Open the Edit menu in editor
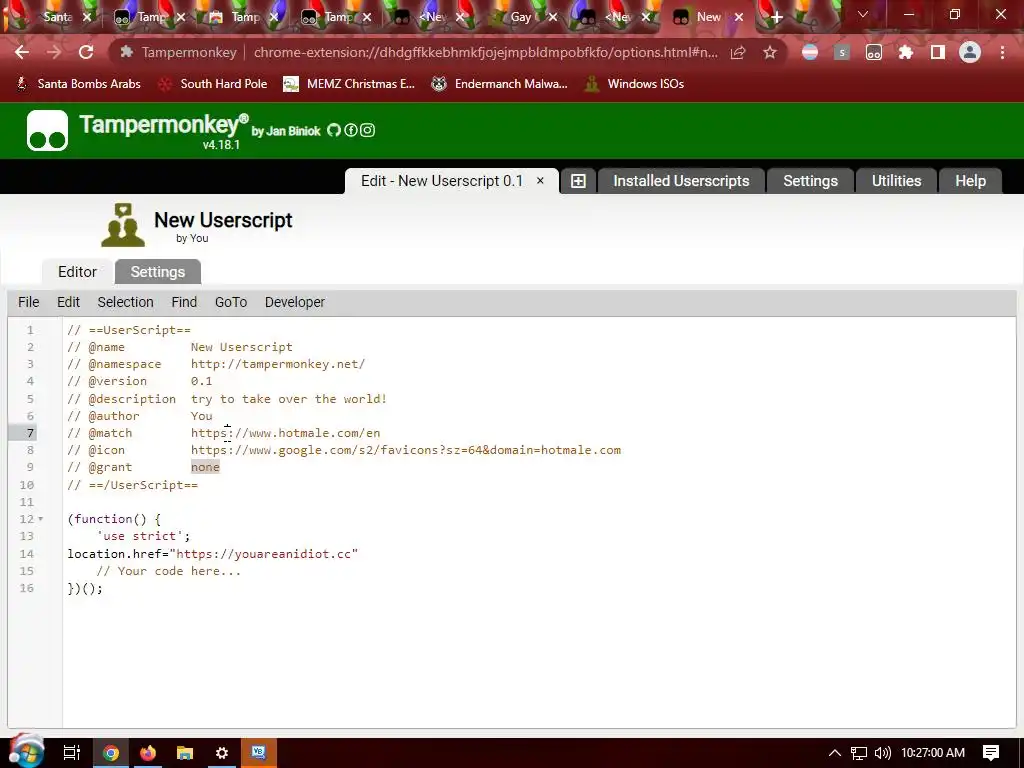The width and height of the screenshot is (1024, 768). 69,302
